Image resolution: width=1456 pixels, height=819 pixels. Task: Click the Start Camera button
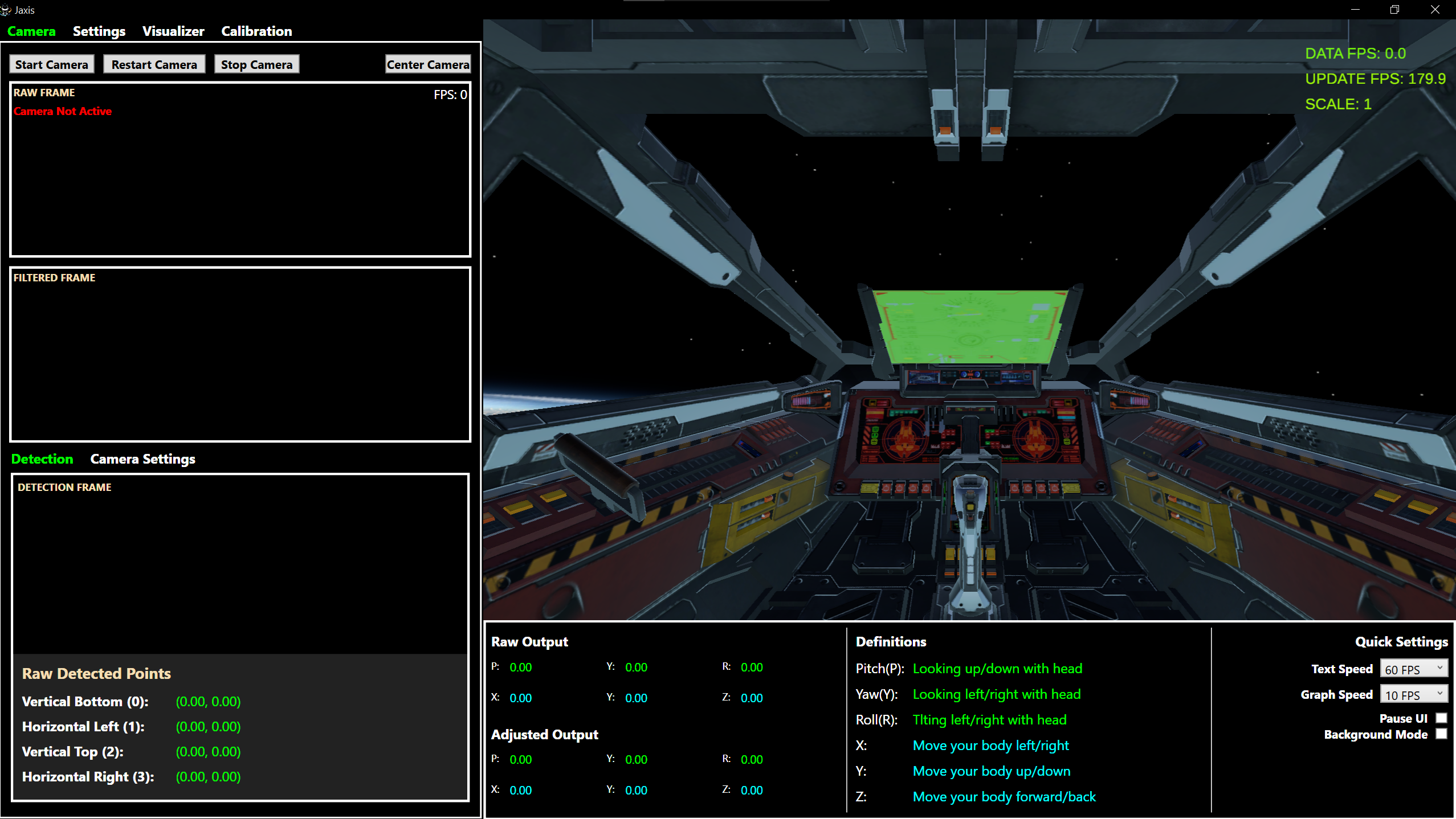[x=52, y=64]
